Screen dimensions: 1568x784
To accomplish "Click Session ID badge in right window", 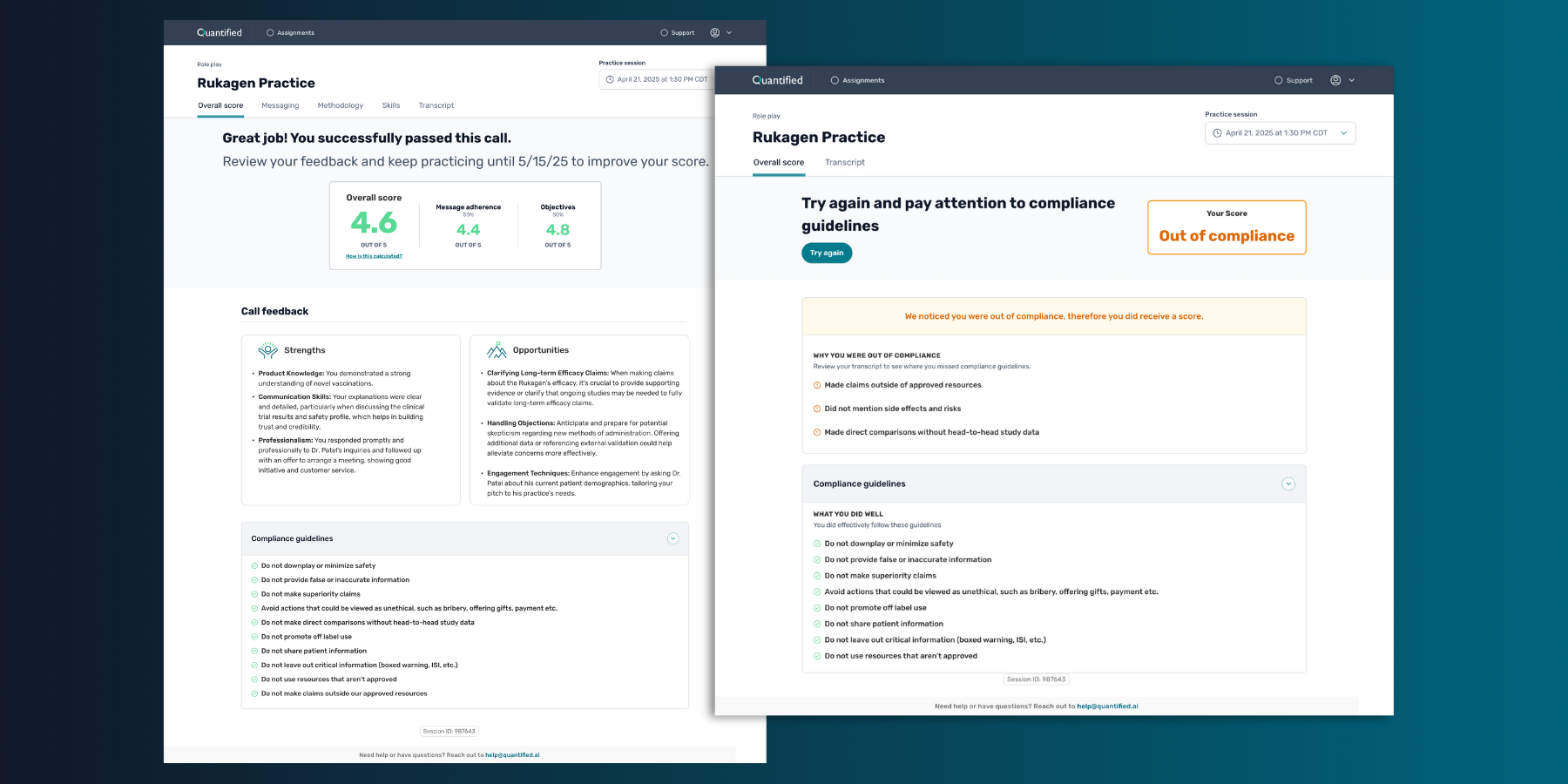I will [1036, 679].
